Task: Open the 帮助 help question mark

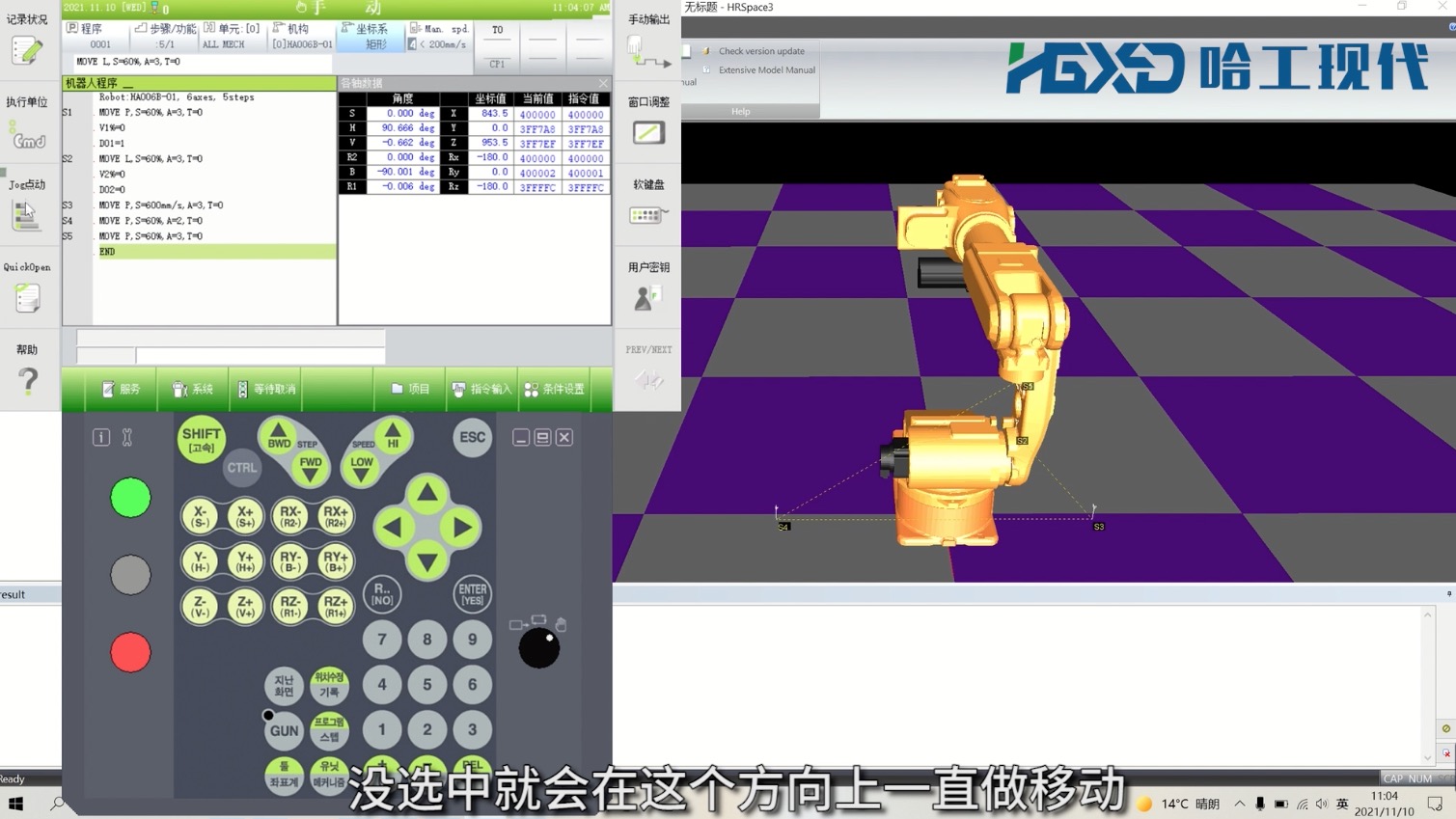Action: click(x=28, y=382)
